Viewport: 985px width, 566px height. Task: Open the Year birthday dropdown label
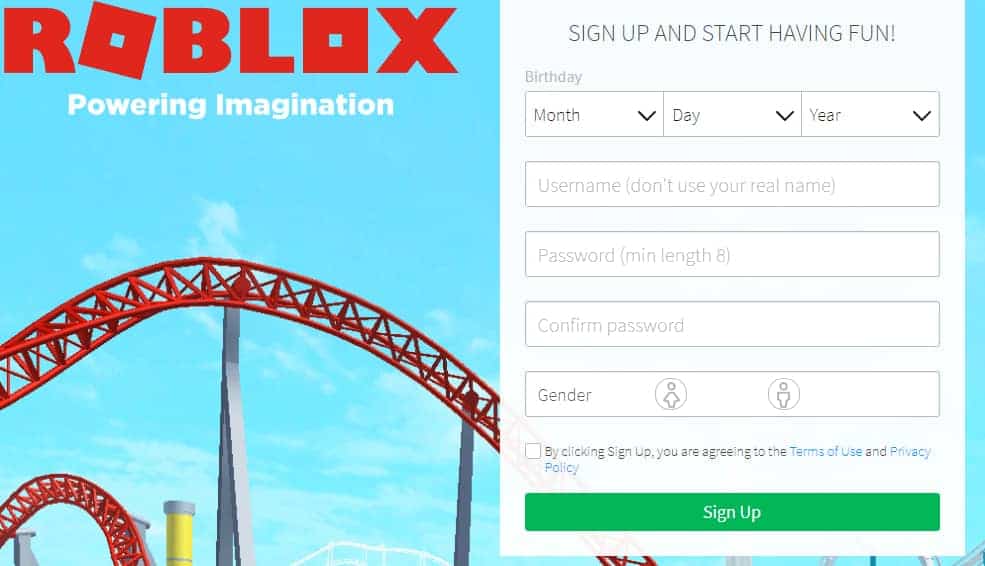click(x=825, y=115)
